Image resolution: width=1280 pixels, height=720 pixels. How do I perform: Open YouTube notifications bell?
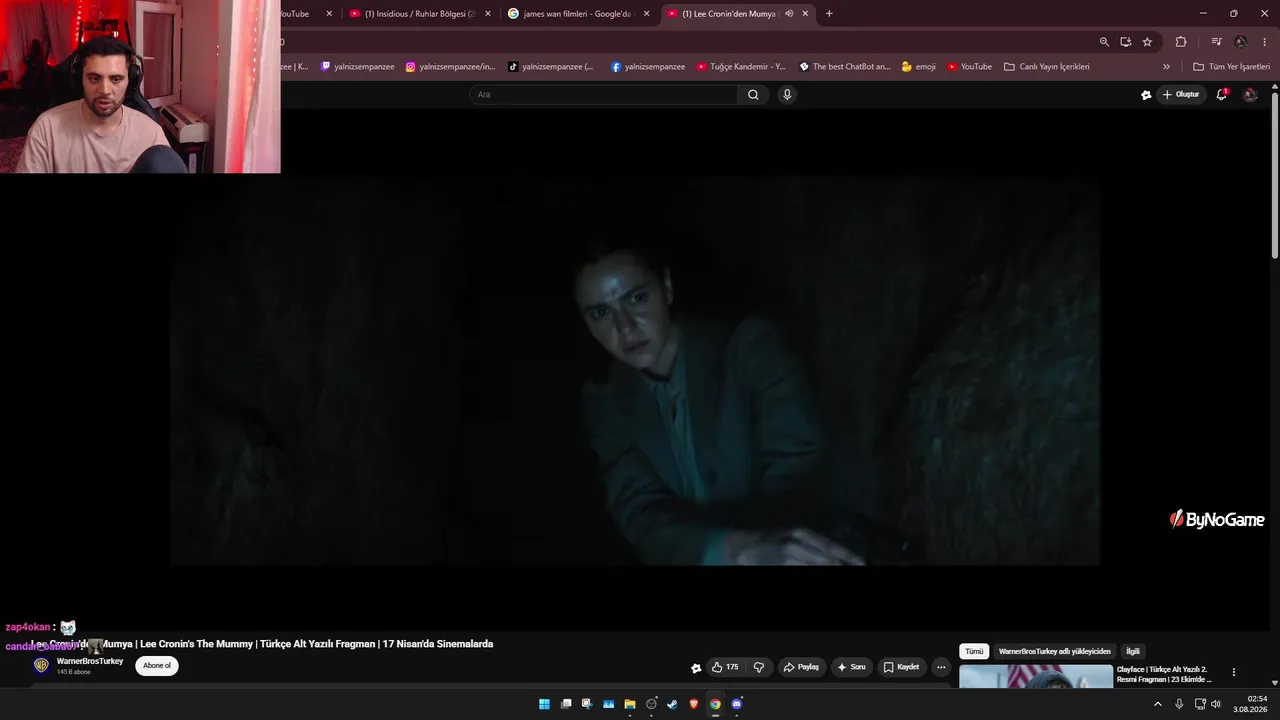(x=1221, y=95)
